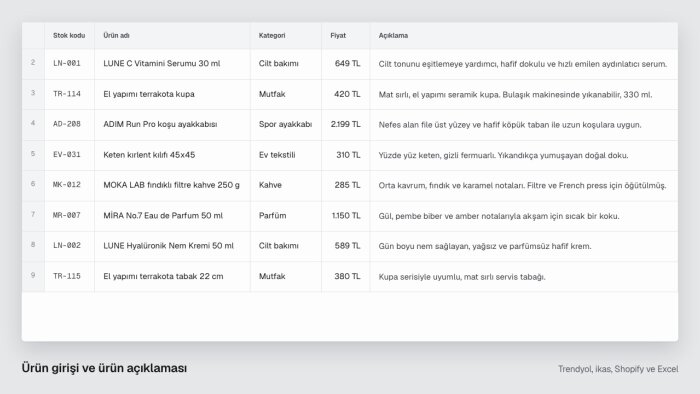Select row number 2 header
The height and width of the screenshot is (394, 700).
click(x=33, y=64)
